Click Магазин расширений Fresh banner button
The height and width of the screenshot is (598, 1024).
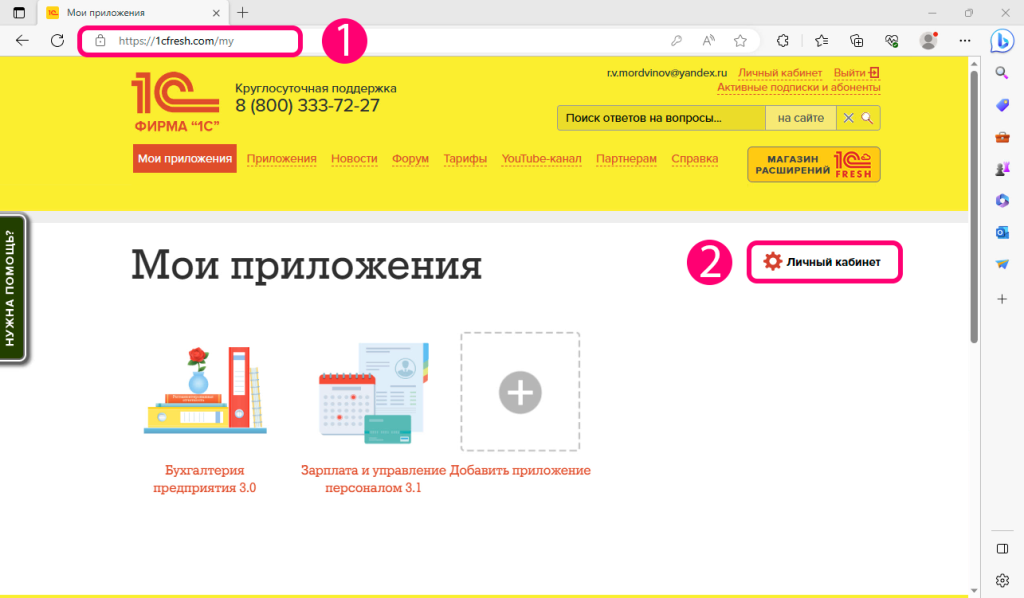coord(814,165)
